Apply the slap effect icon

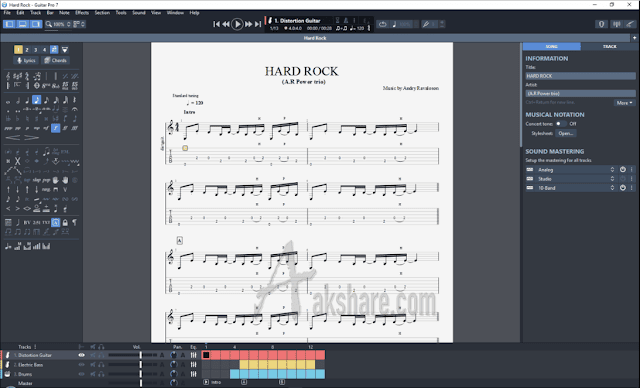[37, 180]
